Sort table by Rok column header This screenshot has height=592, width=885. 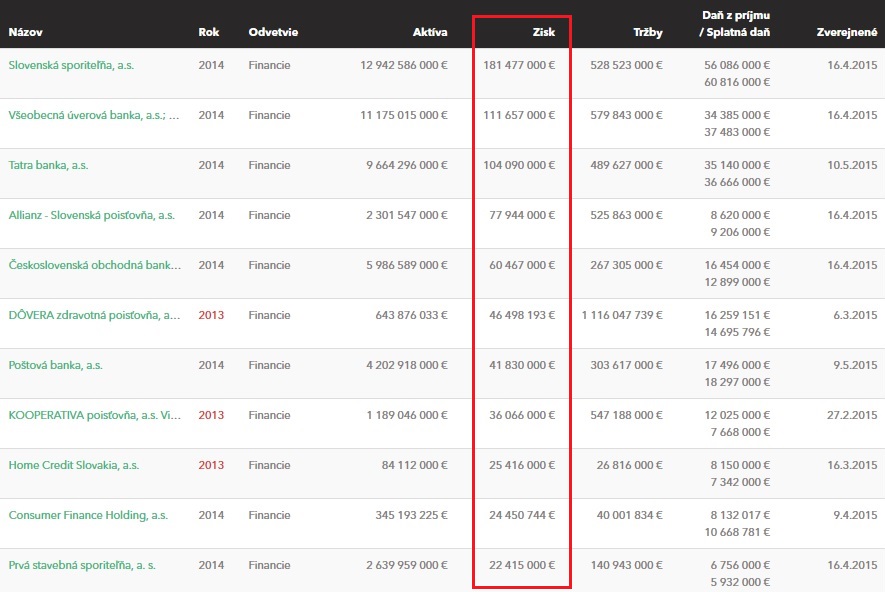point(209,32)
